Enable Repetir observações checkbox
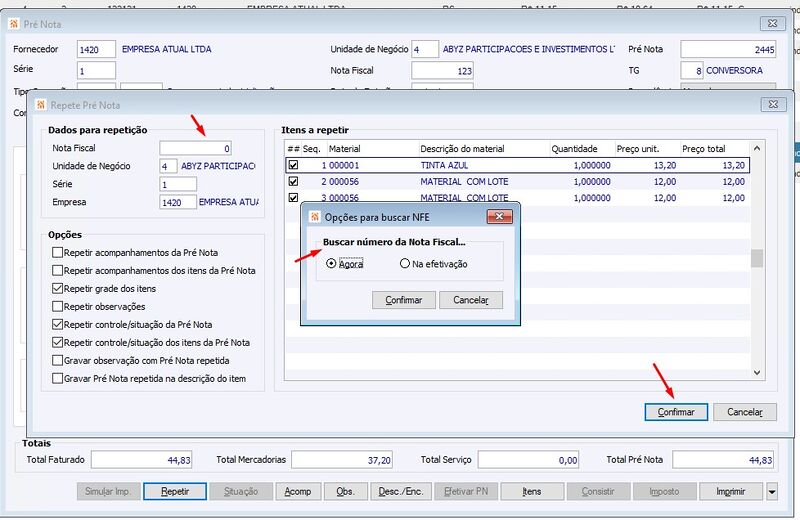The image size is (800, 520). click(58, 306)
